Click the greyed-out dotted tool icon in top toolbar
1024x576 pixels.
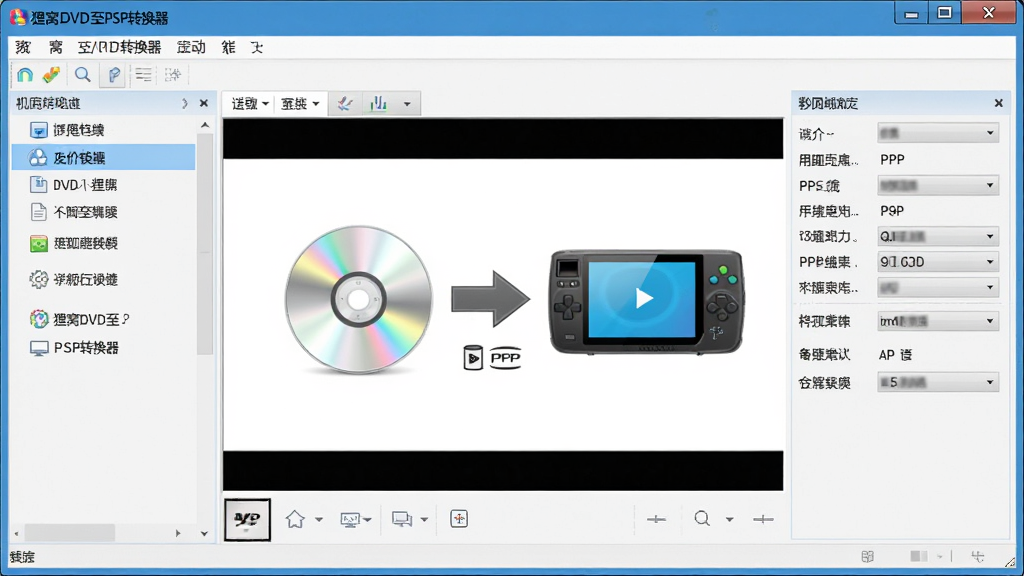(x=172, y=75)
